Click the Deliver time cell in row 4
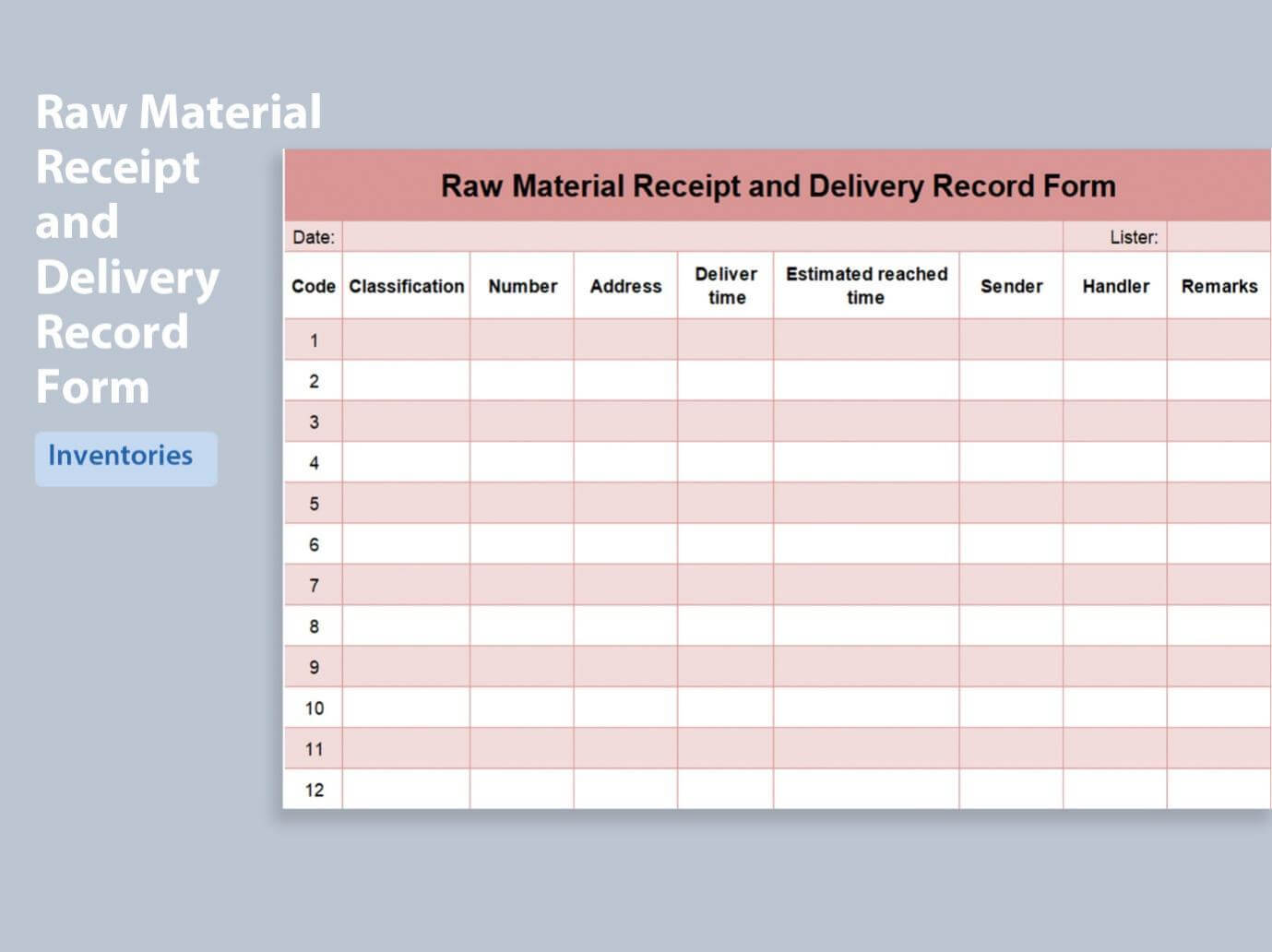 [725, 462]
